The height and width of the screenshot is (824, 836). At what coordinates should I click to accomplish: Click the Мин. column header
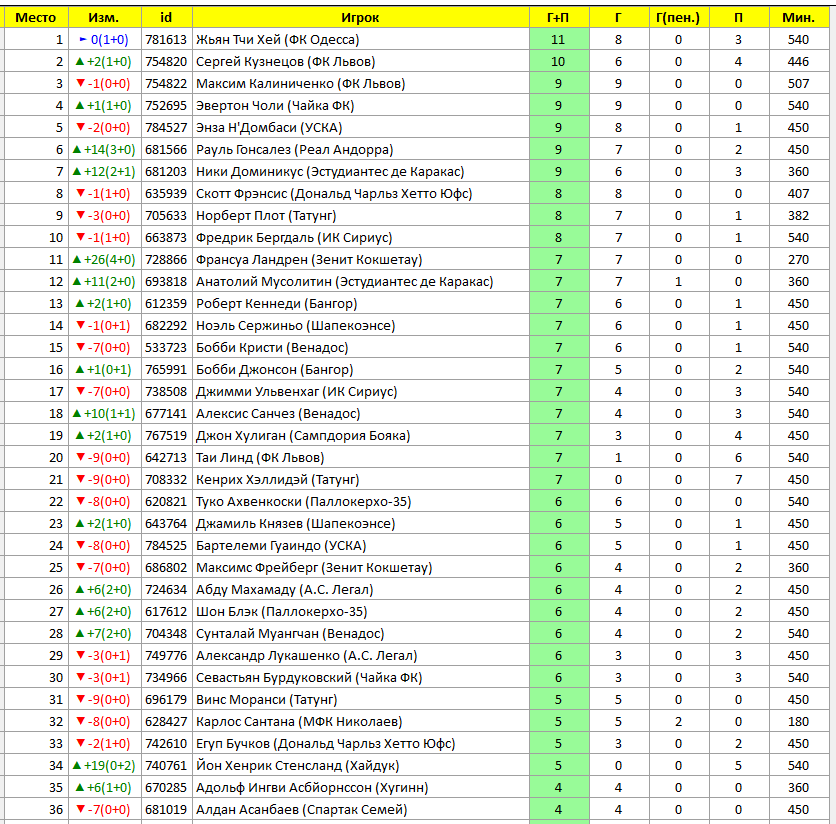coord(798,18)
